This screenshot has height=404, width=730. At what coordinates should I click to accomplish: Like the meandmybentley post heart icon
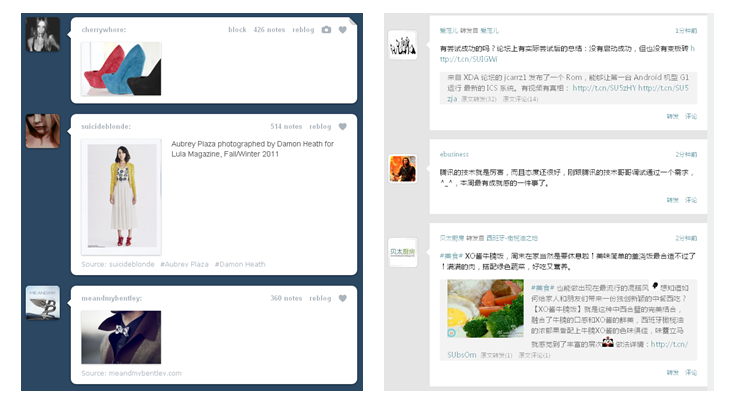click(x=343, y=298)
